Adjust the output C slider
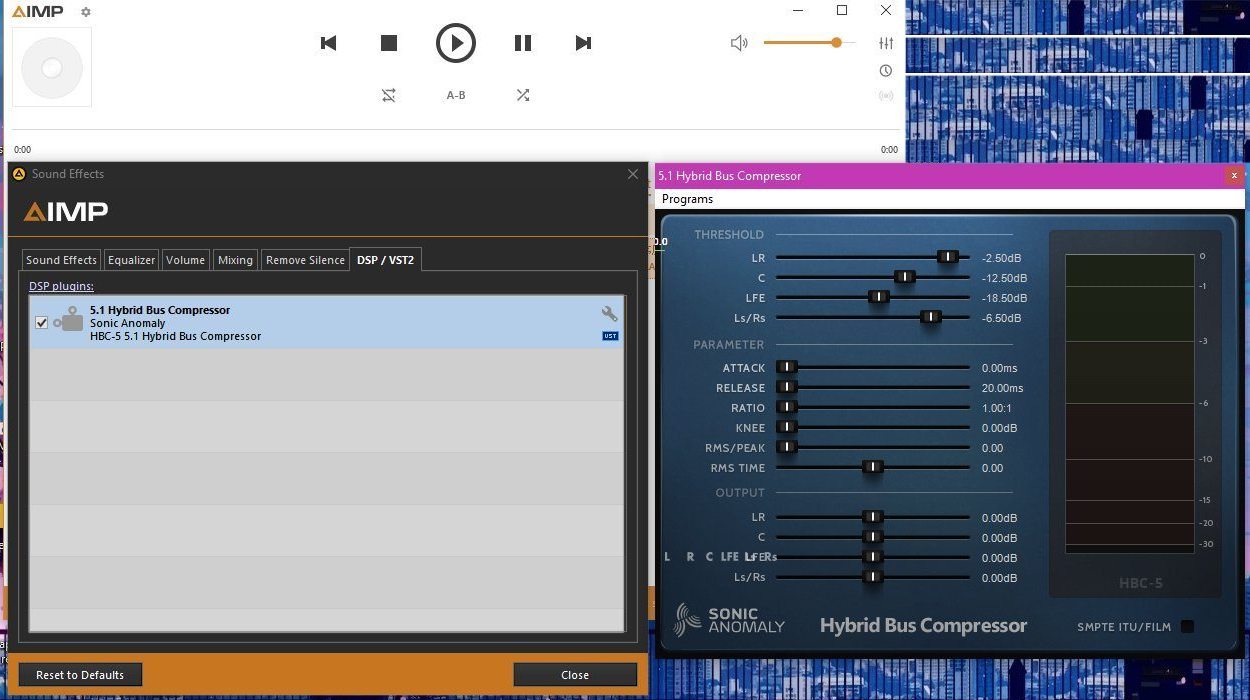This screenshot has height=700, width=1250. tap(873, 538)
